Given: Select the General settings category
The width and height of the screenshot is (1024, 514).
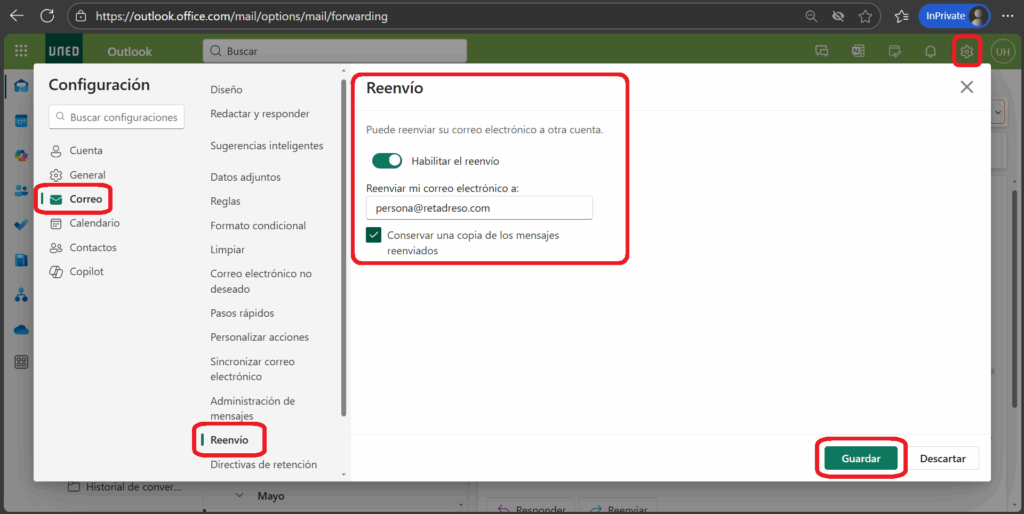Looking at the screenshot, I should pos(87,175).
